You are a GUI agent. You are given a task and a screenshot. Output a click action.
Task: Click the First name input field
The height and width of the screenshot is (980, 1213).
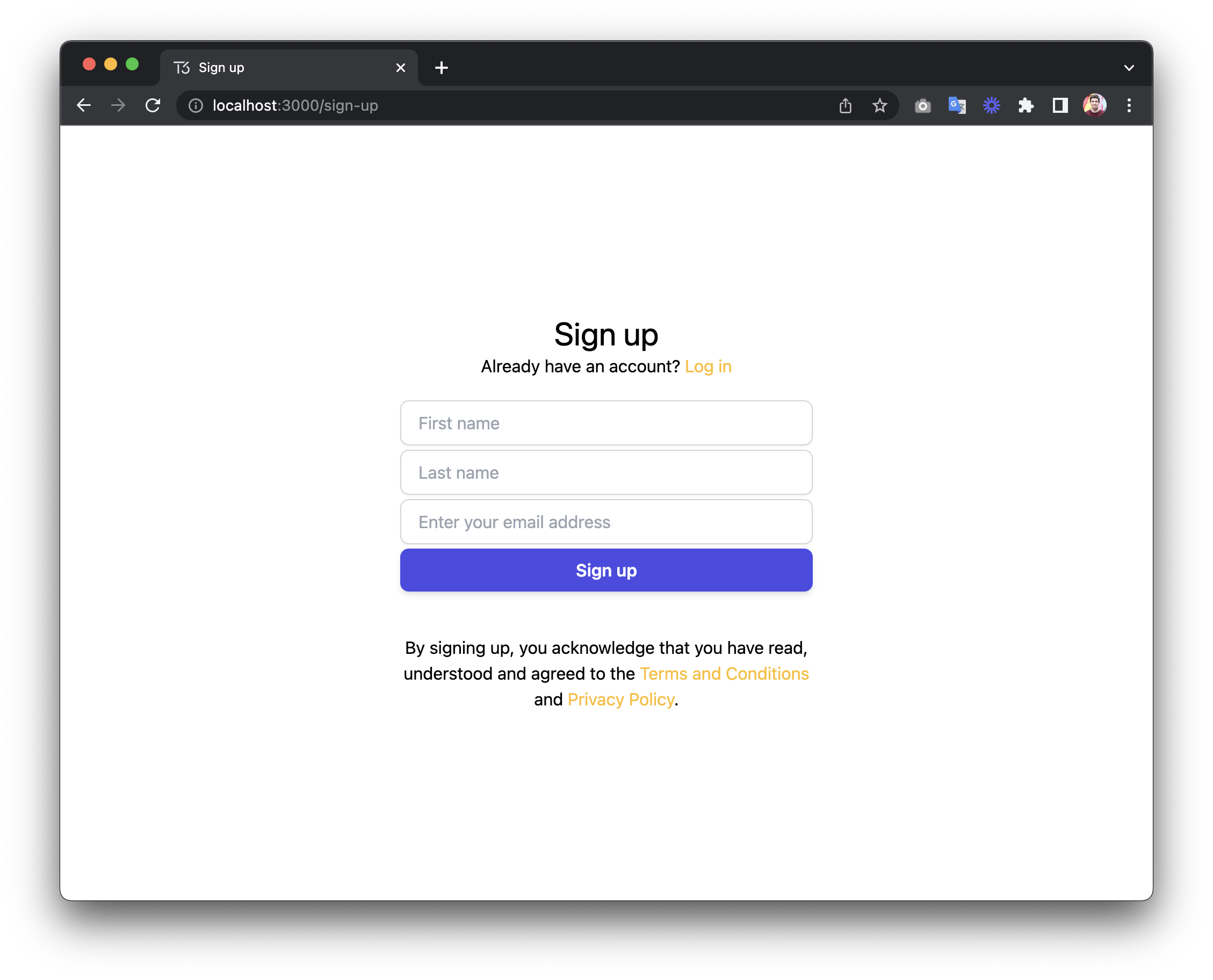point(605,423)
